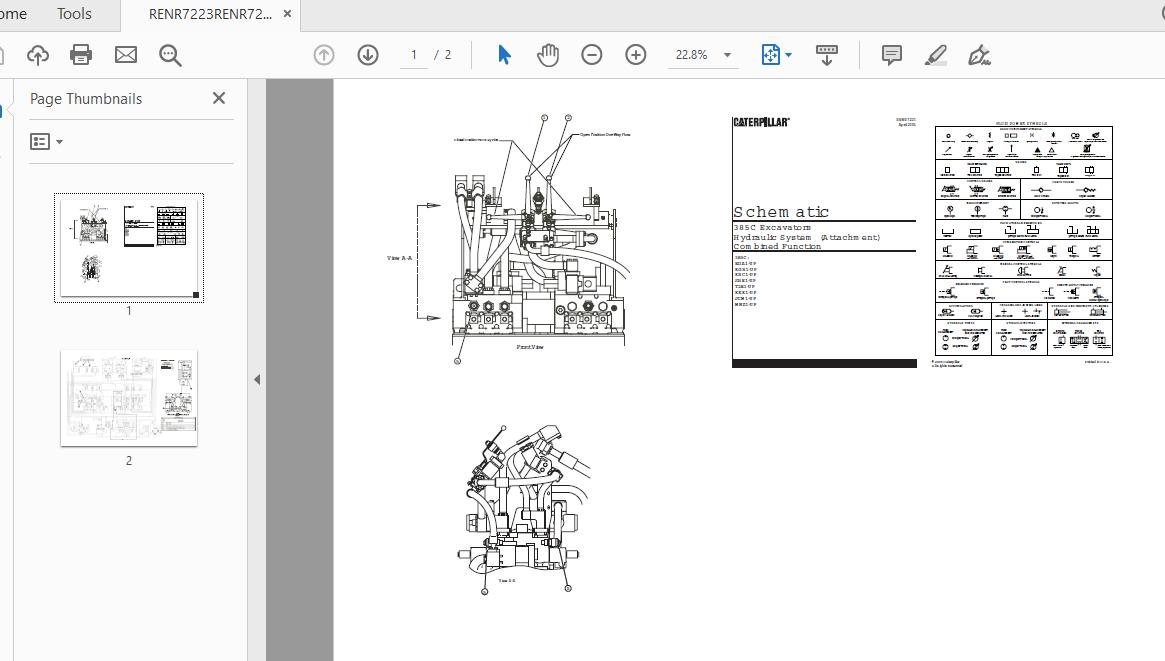
Task: Click the page number input field
Action: 414,55
